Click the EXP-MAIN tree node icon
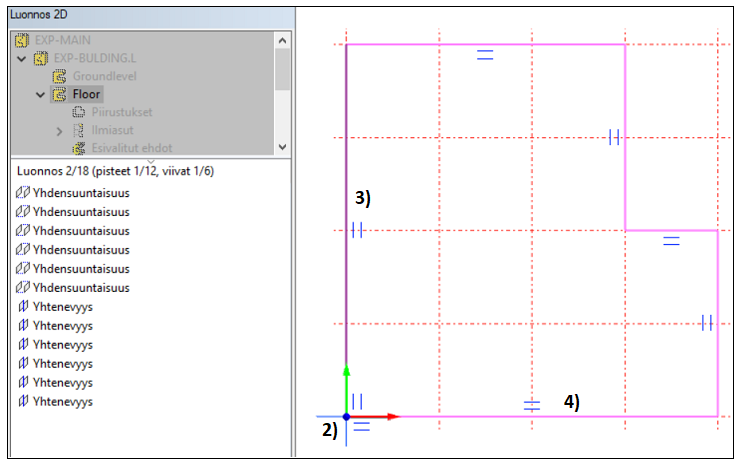The height and width of the screenshot is (464, 741). click(24, 41)
